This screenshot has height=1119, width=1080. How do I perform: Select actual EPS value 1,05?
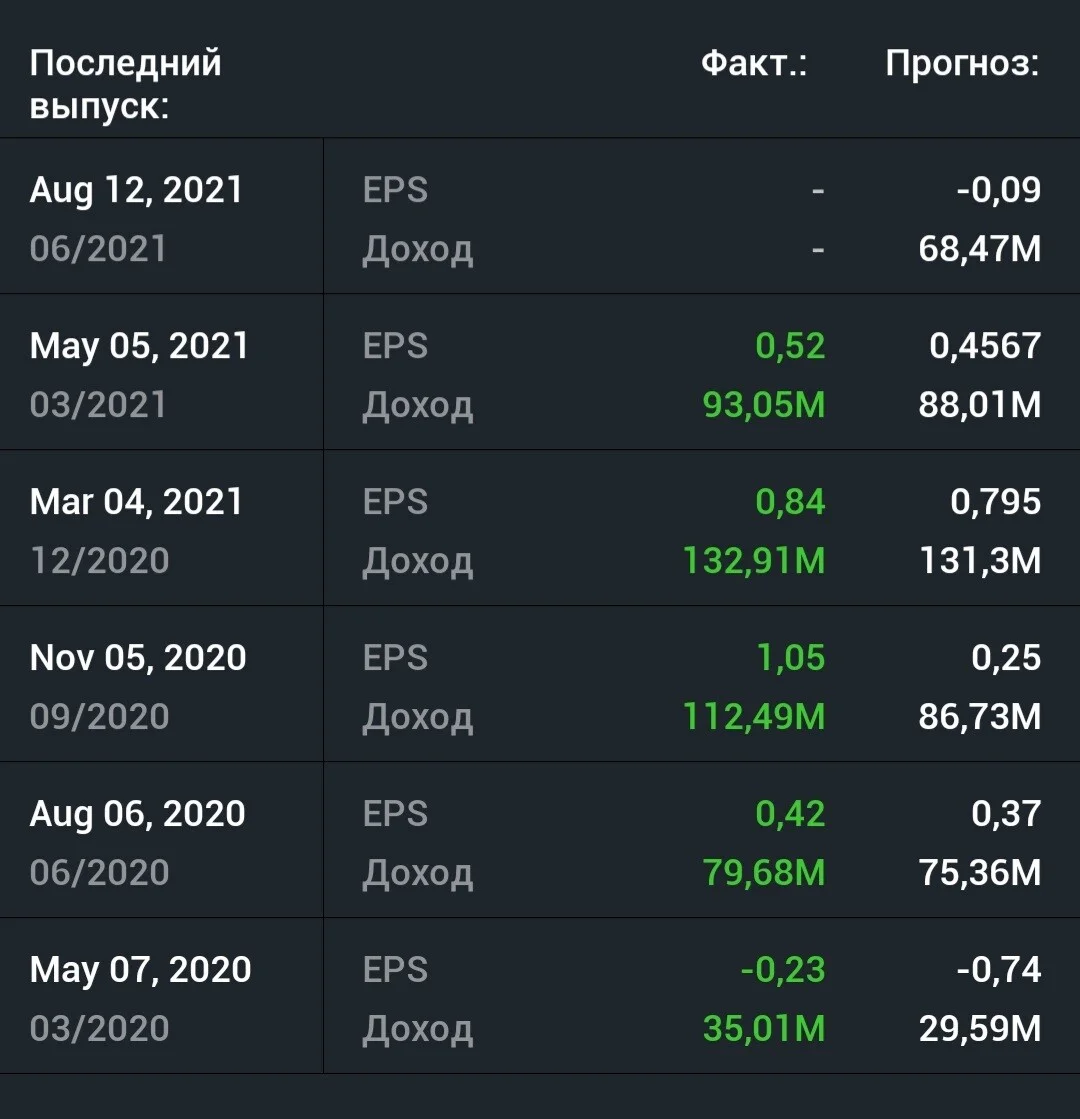click(x=791, y=658)
